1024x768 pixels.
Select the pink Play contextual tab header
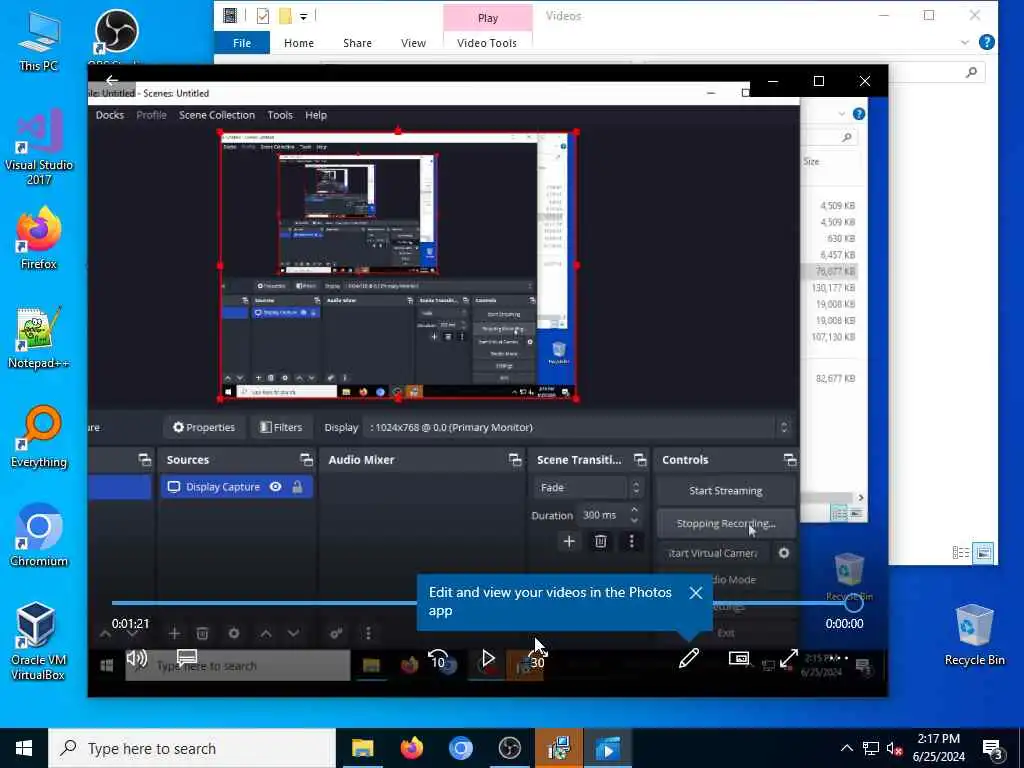[x=488, y=18]
